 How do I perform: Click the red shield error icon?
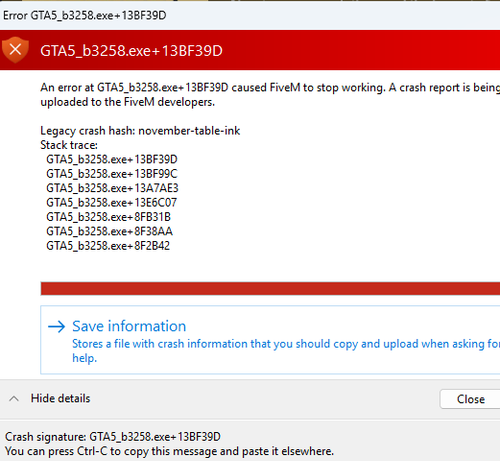(x=15, y=50)
